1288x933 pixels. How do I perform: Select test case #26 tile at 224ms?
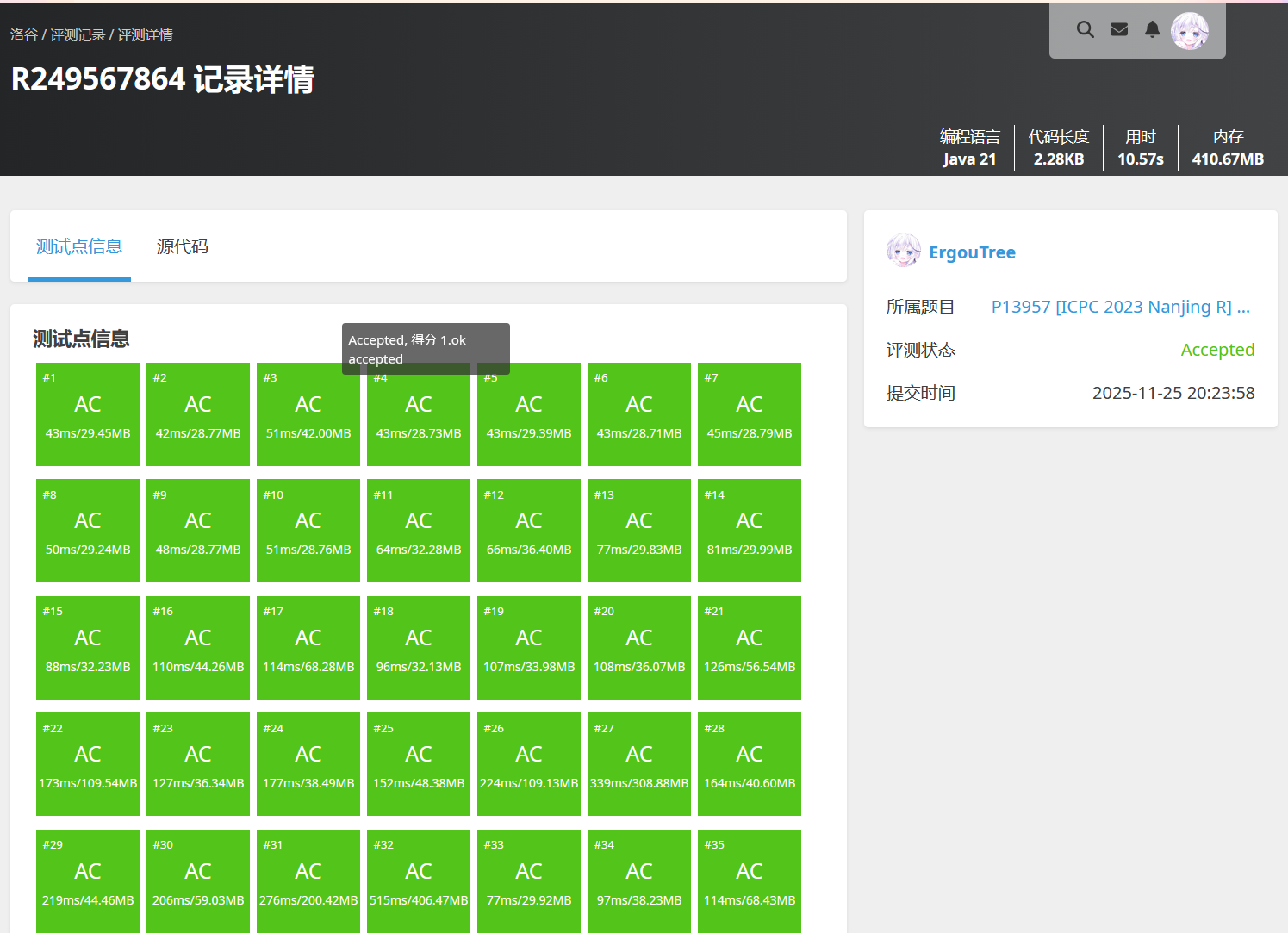click(x=529, y=764)
